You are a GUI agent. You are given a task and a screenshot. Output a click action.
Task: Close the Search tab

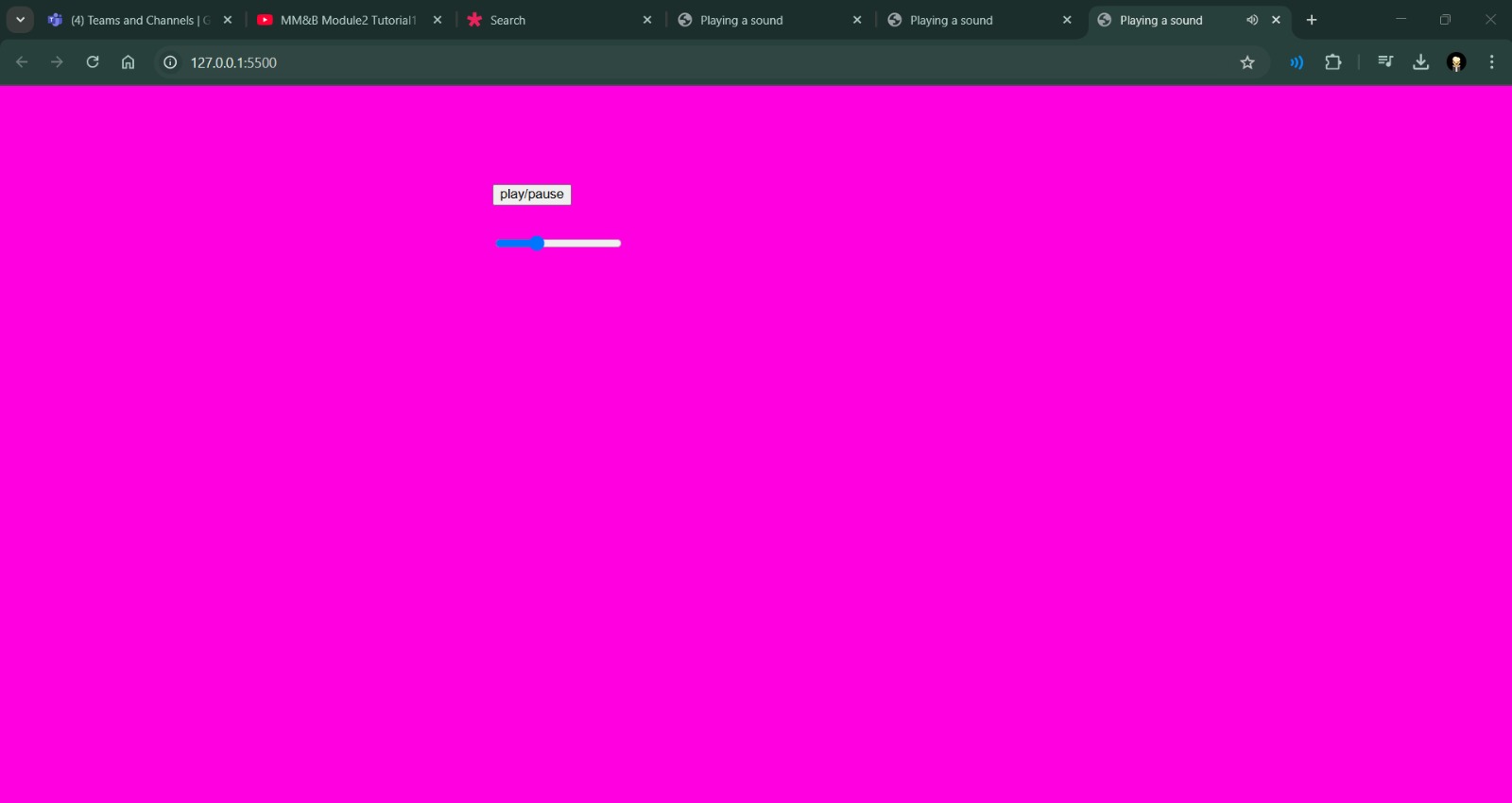[647, 20]
